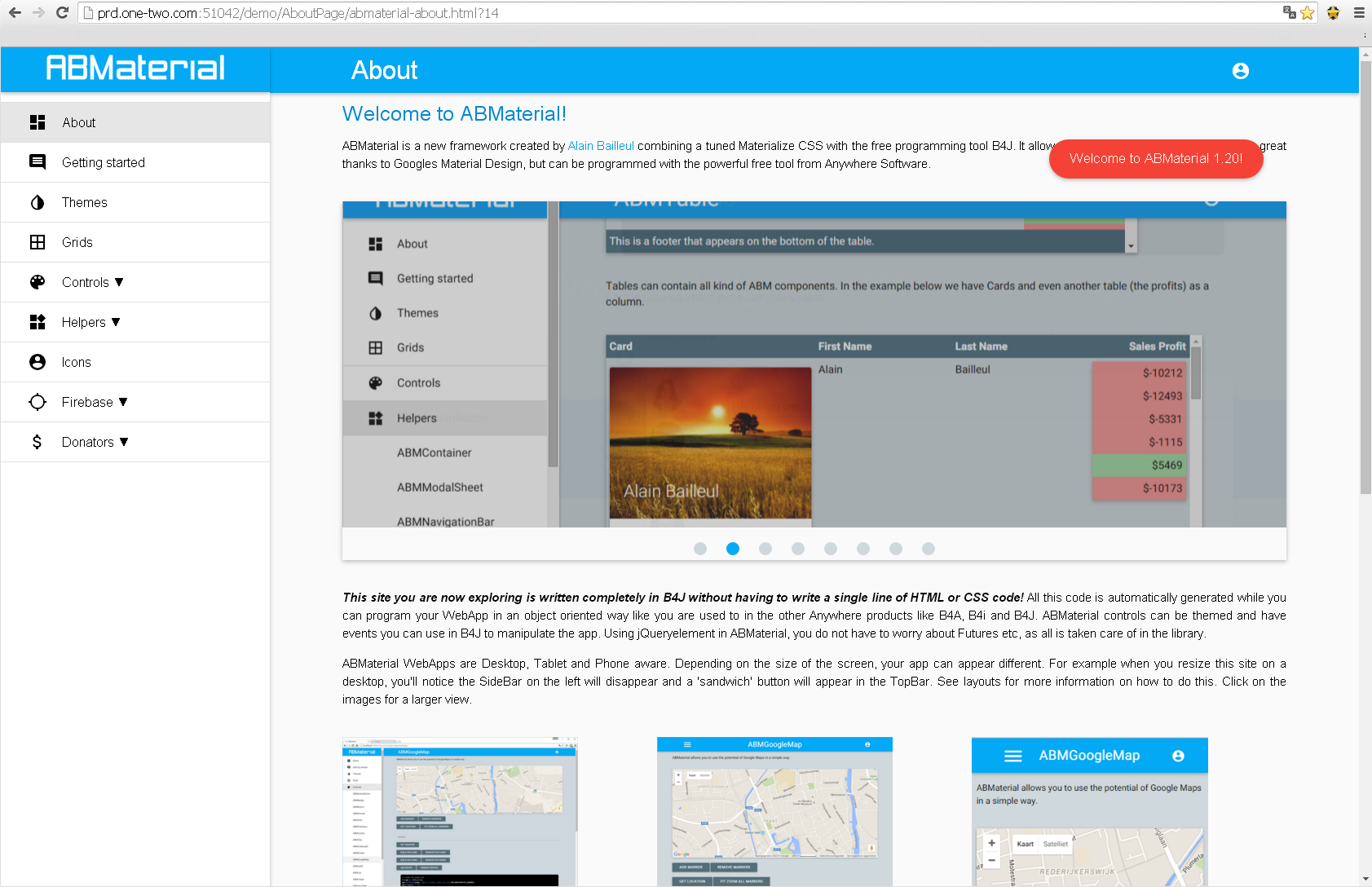
Task: Select the first carousel indicator dot
Action: 700,549
